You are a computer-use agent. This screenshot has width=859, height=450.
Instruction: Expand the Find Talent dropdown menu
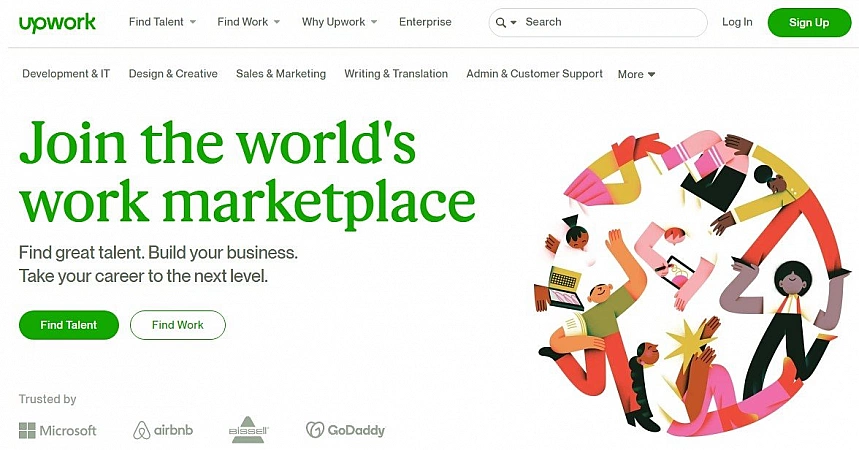click(x=162, y=22)
